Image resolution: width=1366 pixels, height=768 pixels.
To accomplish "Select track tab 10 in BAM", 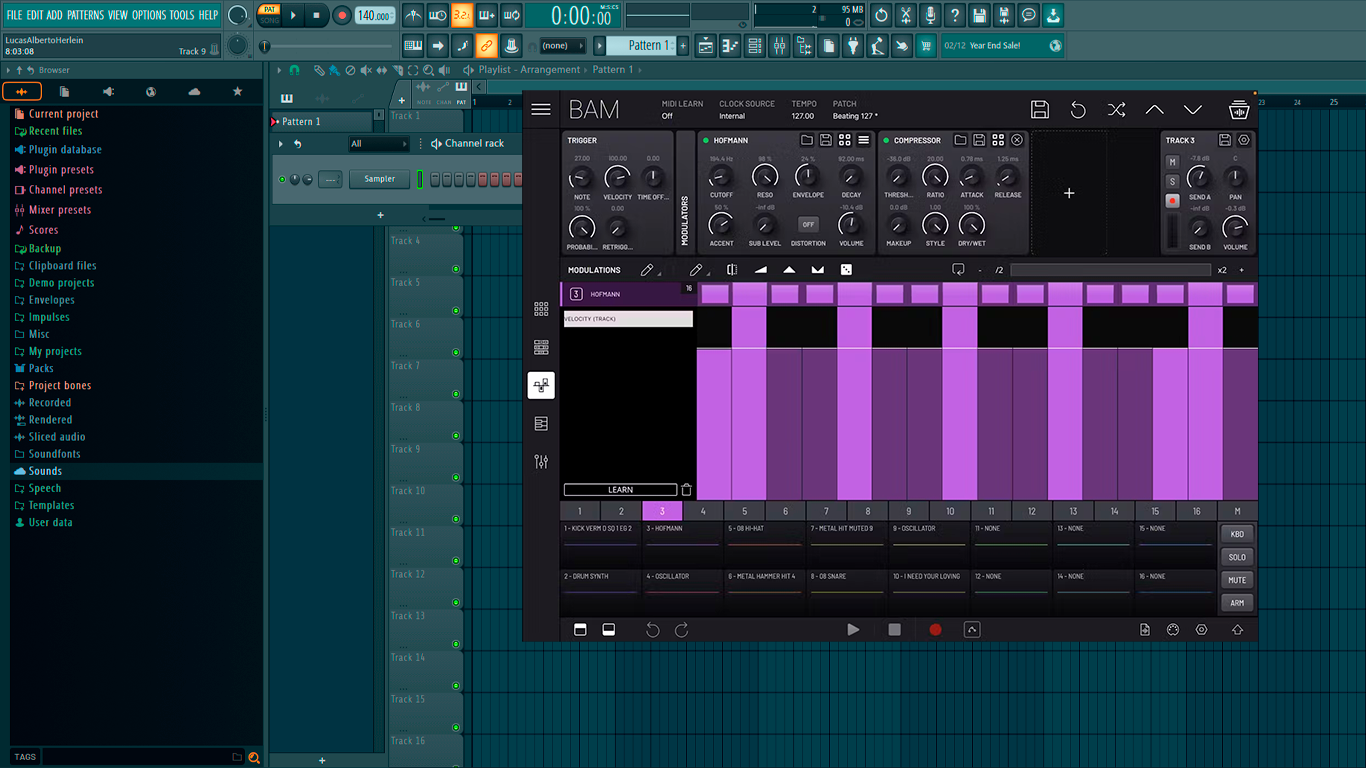I will tap(950, 511).
